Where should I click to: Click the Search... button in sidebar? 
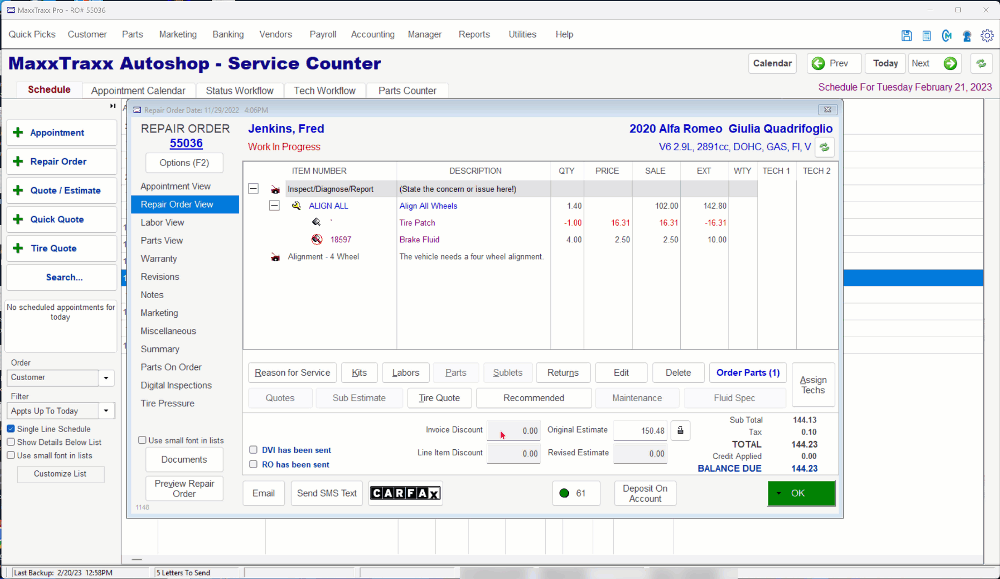point(61,277)
